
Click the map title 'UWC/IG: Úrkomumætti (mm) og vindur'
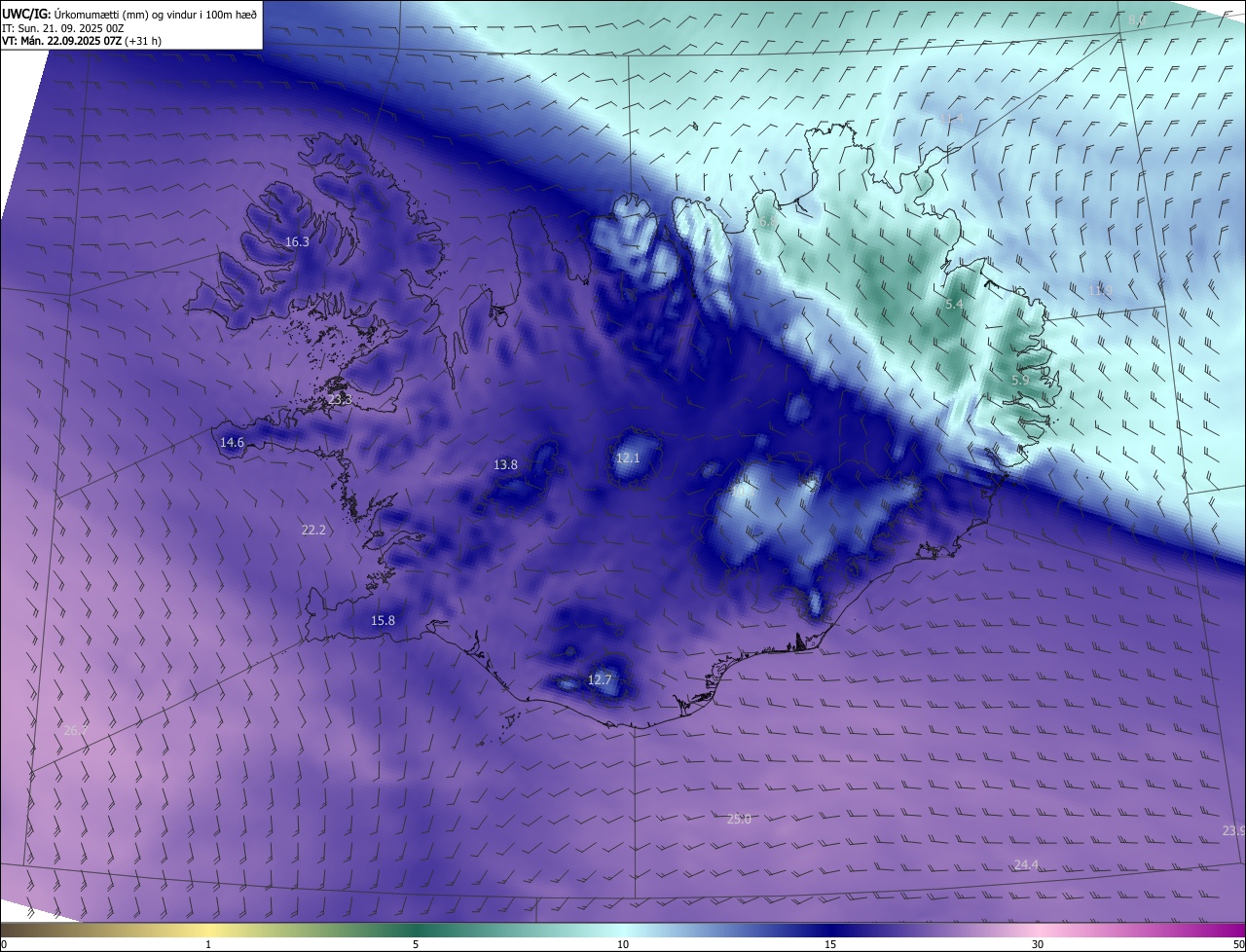tap(129, 14)
